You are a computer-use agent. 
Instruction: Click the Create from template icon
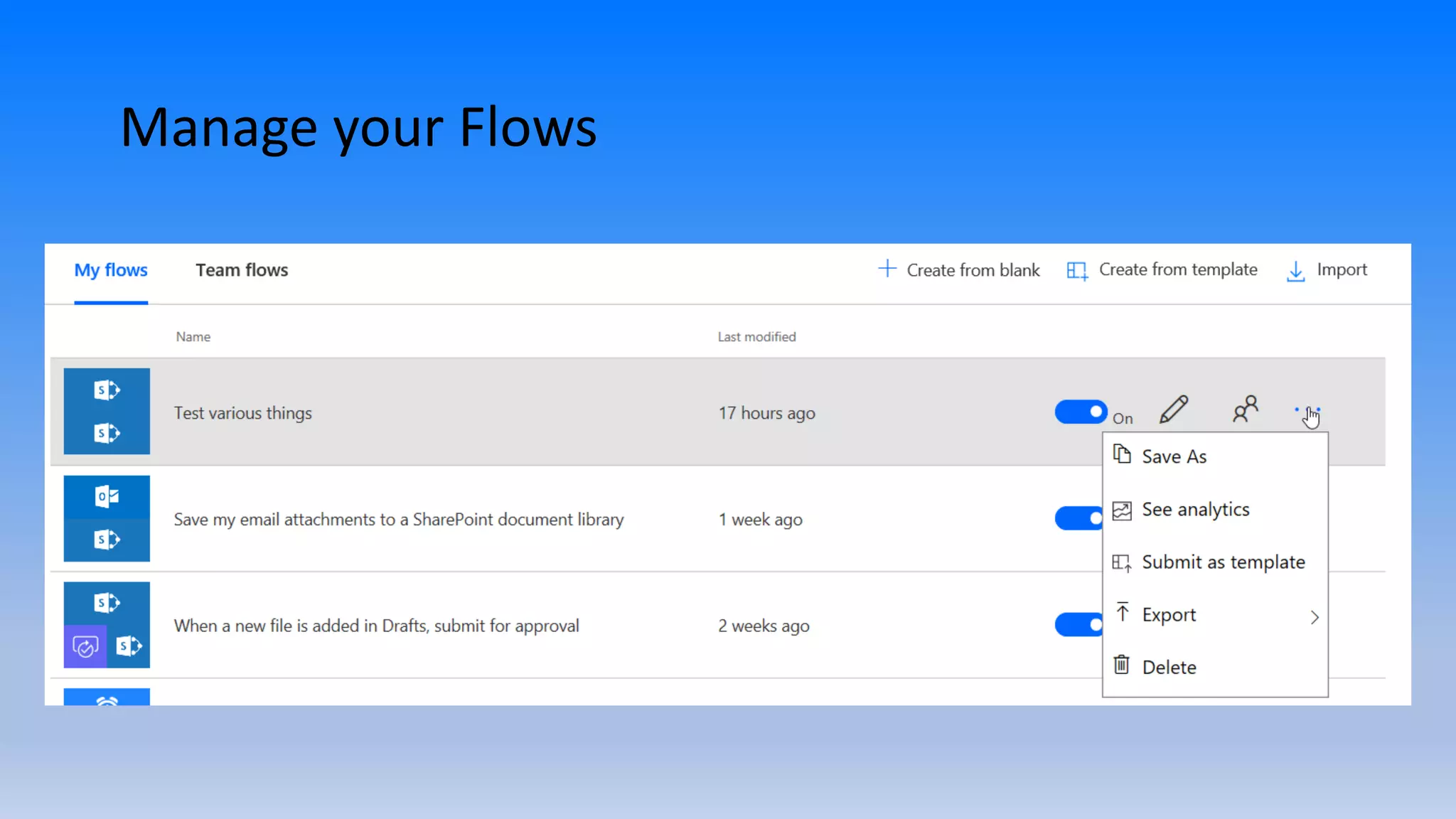click(1077, 271)
